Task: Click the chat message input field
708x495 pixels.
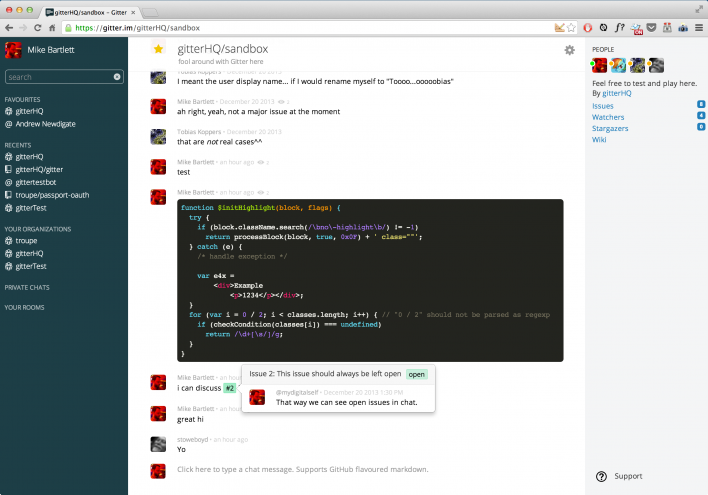Action: [x=303, y=469]
